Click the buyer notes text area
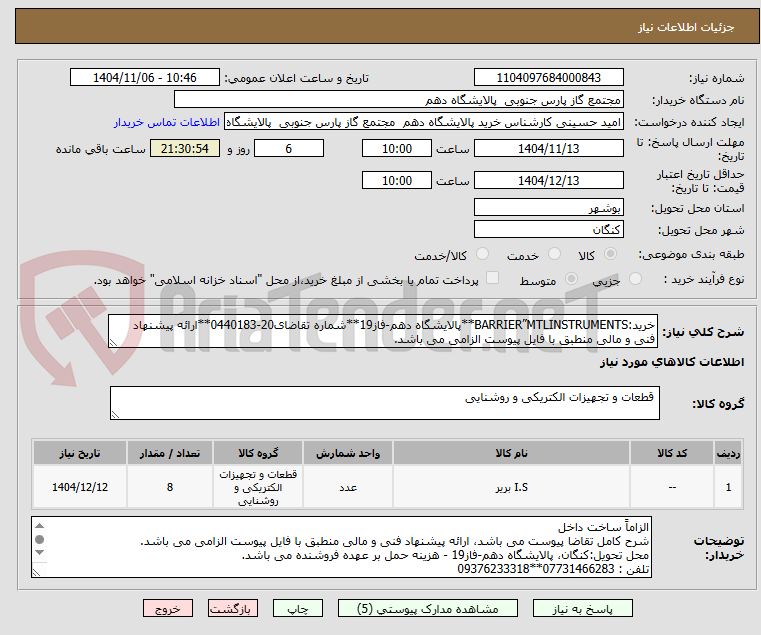 (x=341, y=547)
